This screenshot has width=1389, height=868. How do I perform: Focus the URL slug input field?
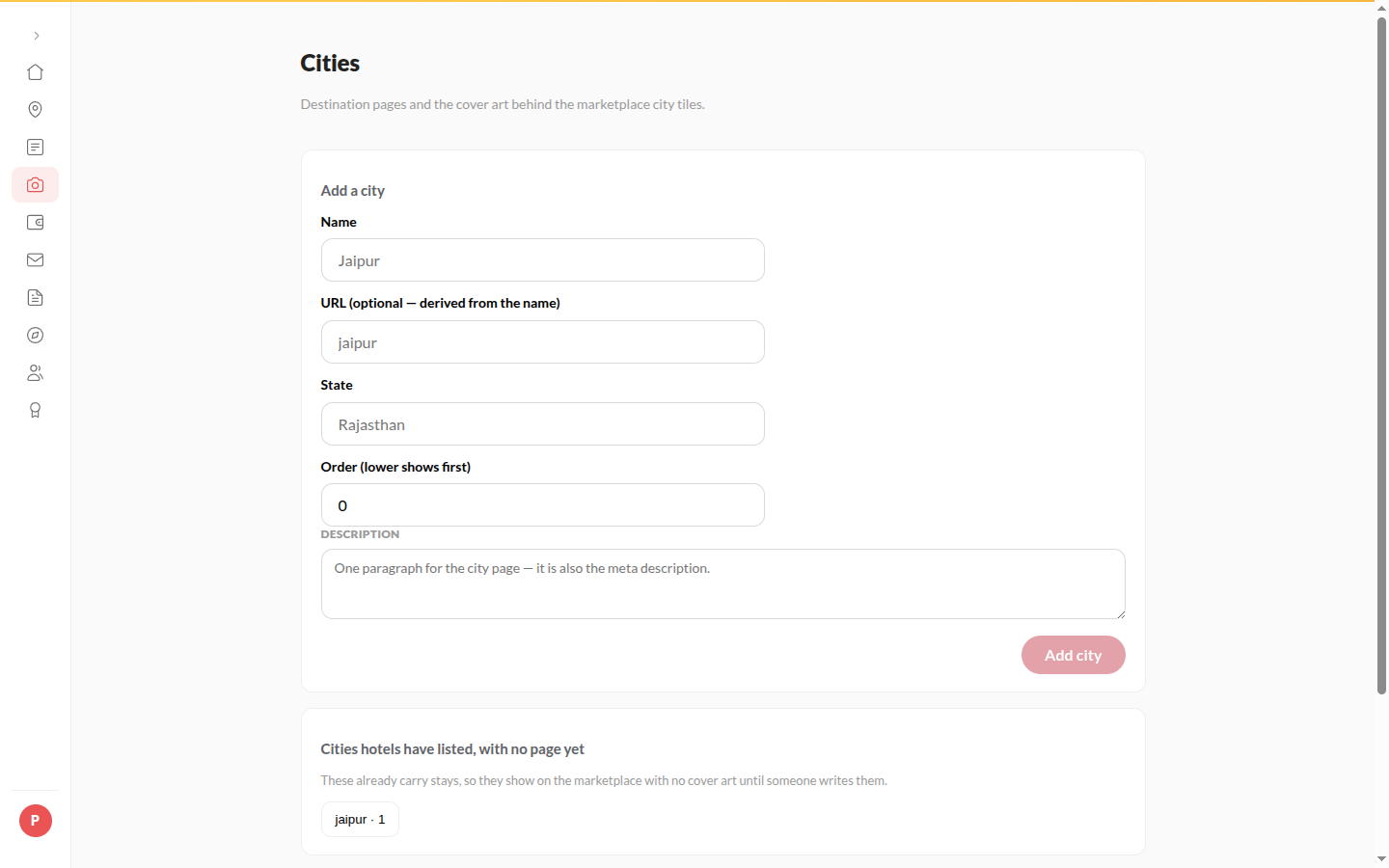[543, 342]
